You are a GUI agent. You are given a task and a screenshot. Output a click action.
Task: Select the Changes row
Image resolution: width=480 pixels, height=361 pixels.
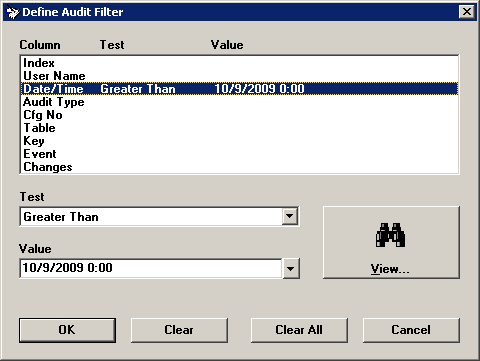tap(240, 167)
